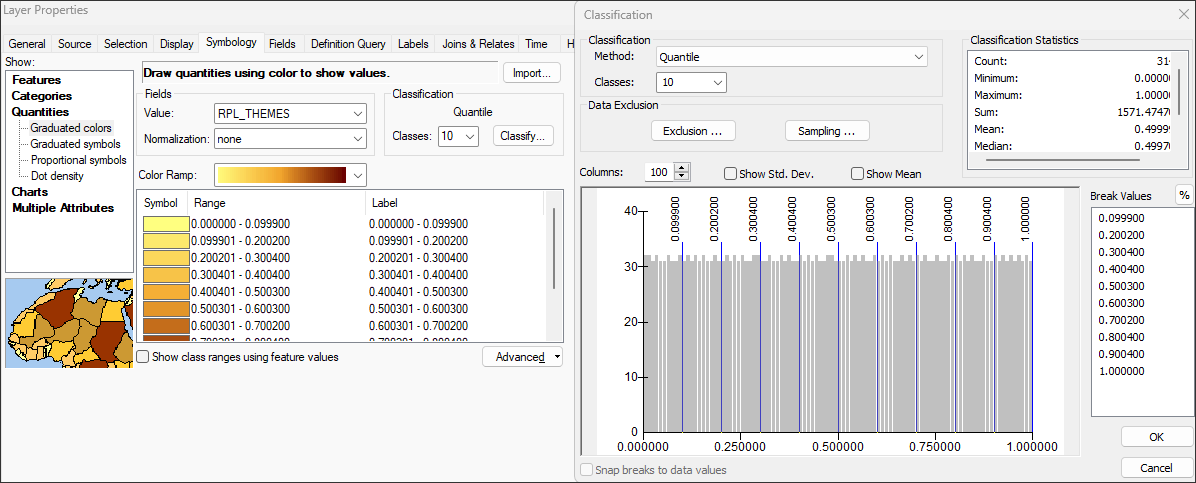1196x483 pixels.
Task: Switch to the Labels tab
Action: pyautogui.click(x=413, y=44)
